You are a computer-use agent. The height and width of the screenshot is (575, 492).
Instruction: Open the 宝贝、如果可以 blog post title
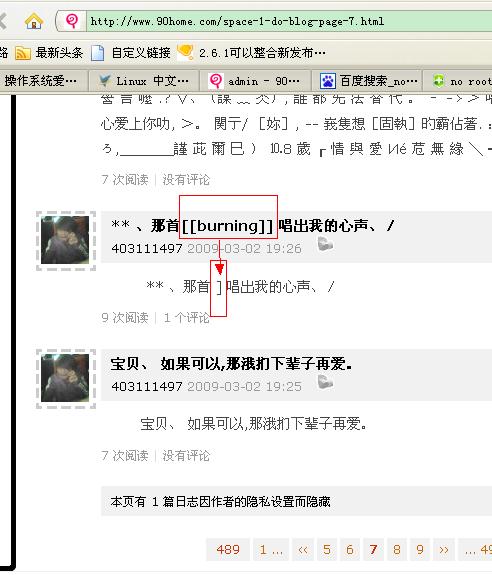[x=231, y=363]
